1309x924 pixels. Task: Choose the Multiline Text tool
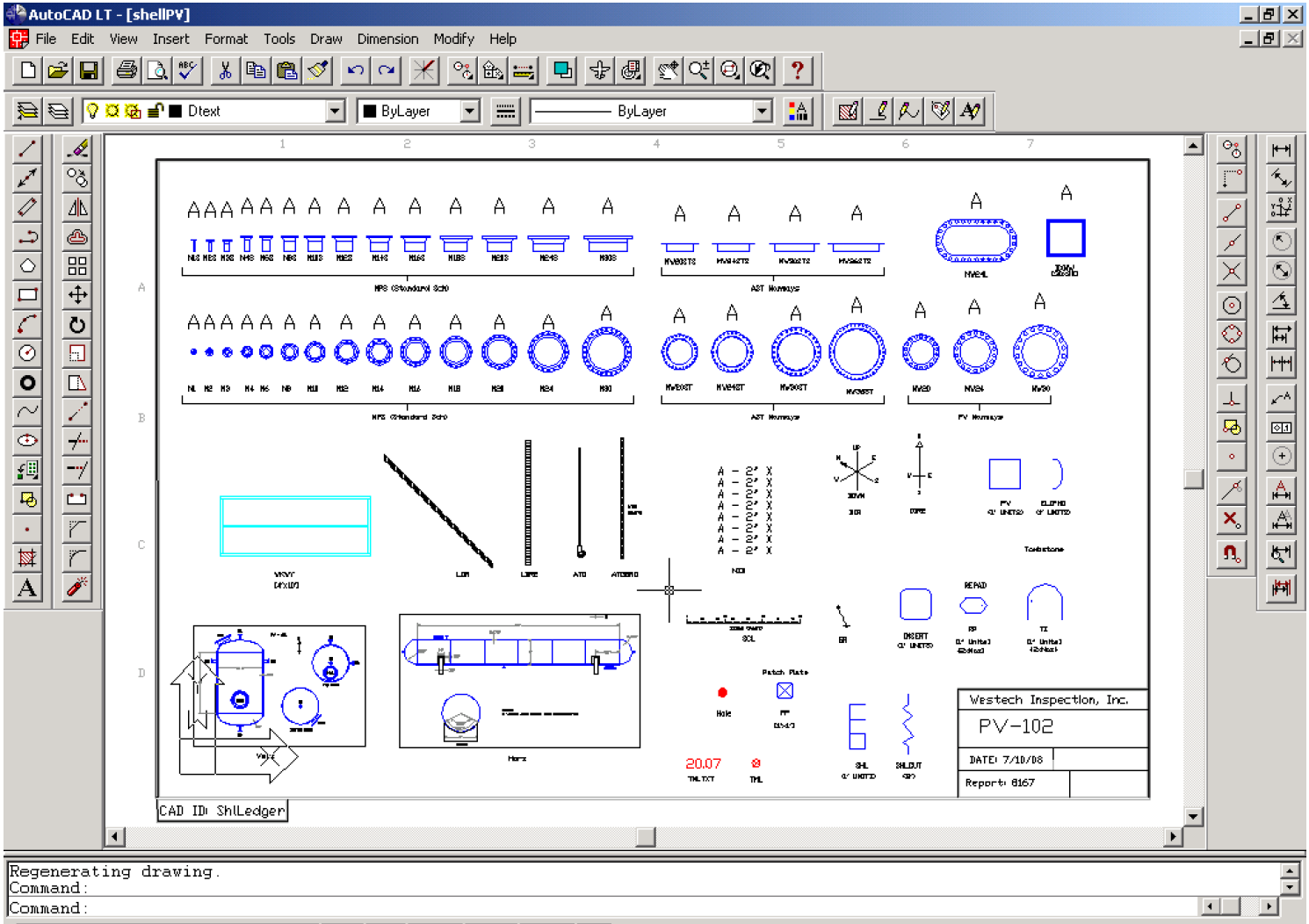[x=26, y=588]
